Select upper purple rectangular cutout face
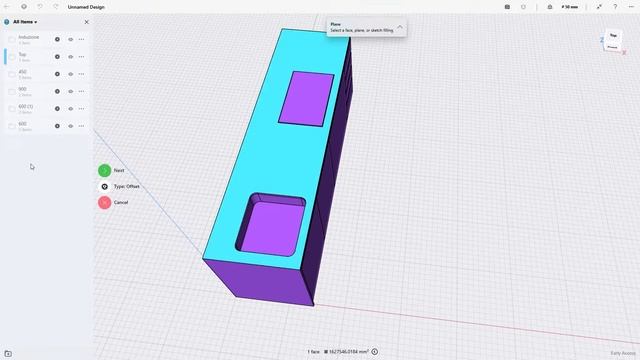This screenshot has width=640, height=360. [306, 99]
